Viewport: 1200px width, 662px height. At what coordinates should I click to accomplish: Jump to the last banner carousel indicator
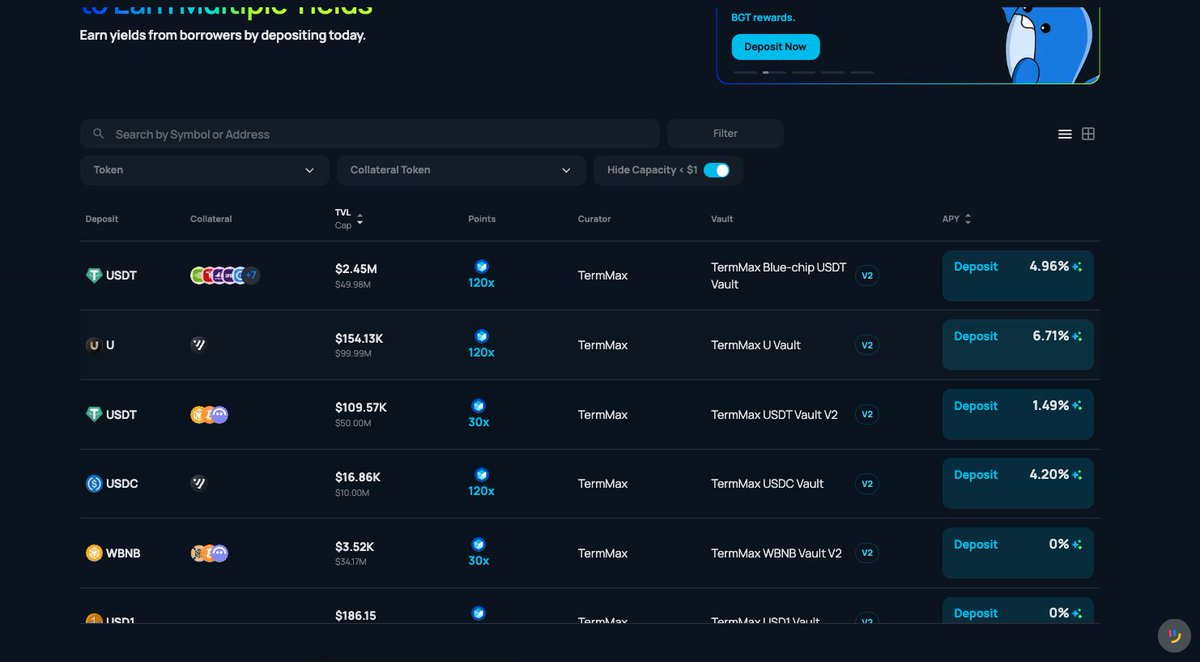862,72
